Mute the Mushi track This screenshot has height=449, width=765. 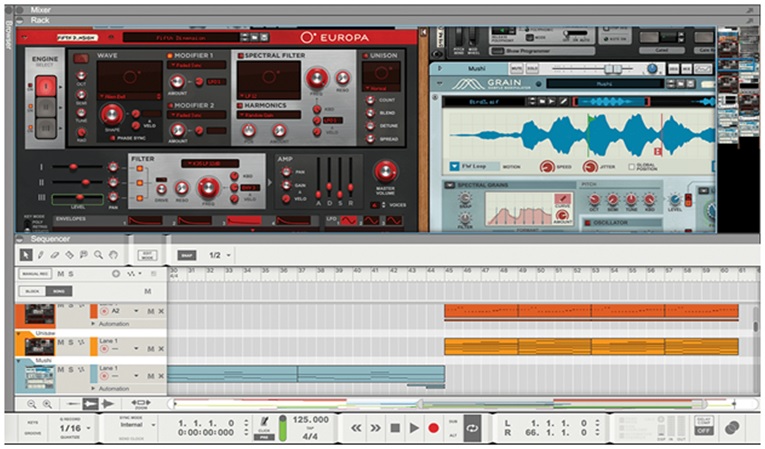tap(60, 369)
